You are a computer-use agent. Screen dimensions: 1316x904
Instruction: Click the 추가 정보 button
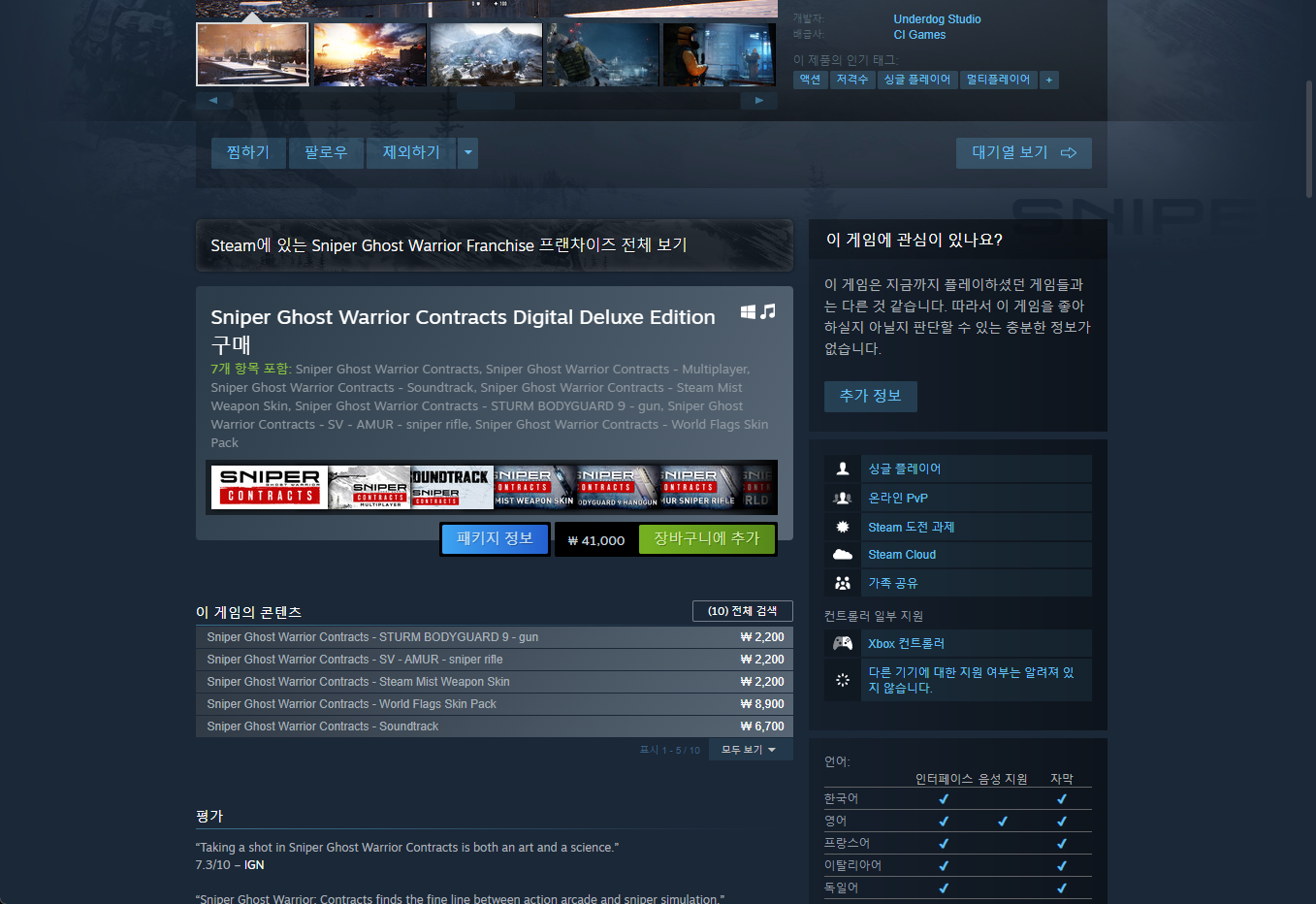pos(871,396)
